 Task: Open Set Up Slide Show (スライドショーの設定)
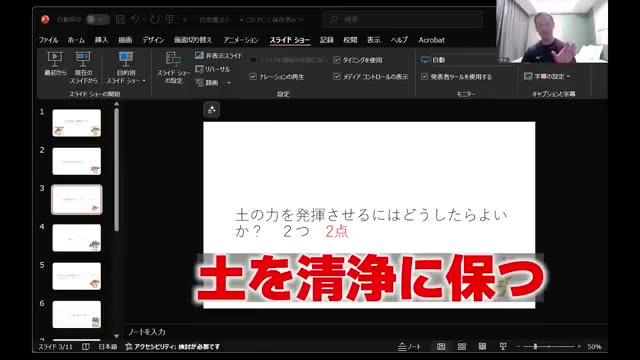(x=173, y=67)
